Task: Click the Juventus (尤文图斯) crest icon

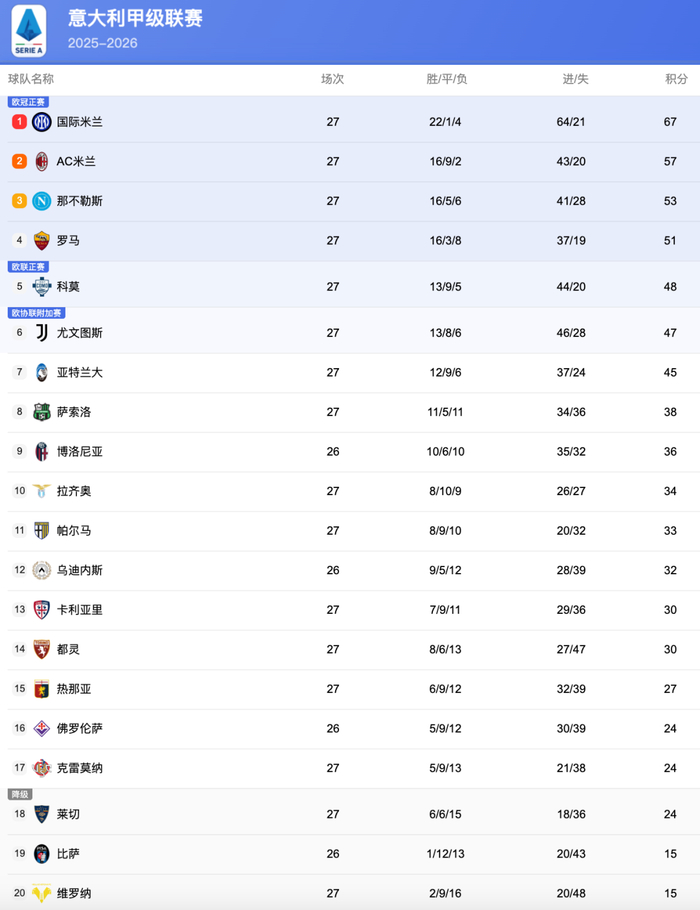Action: pyautogui.click(x=41, y=333)
